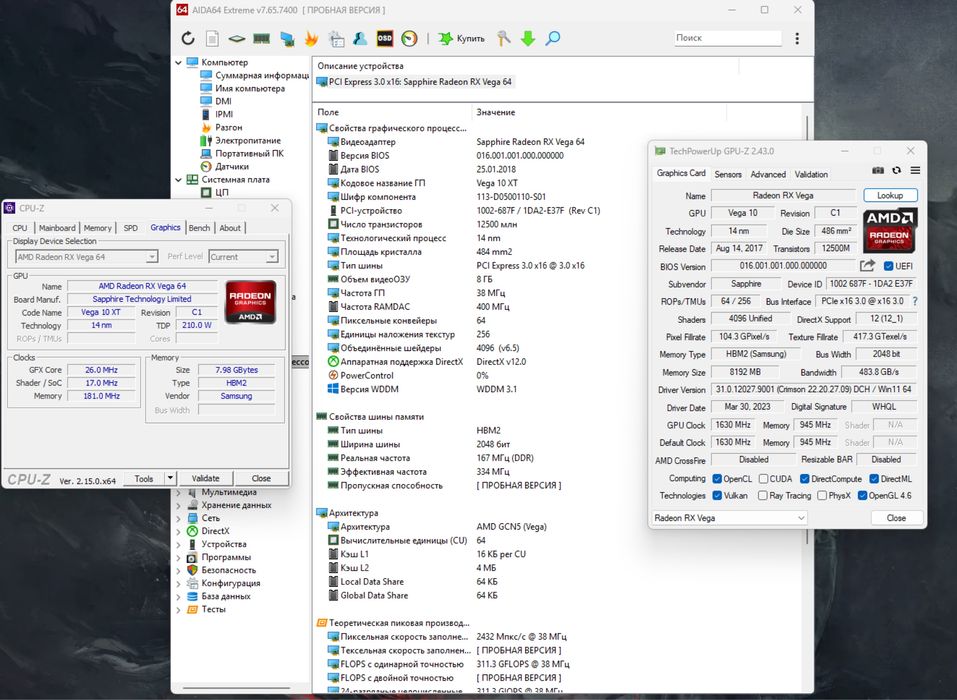
Task: Click the GPU-Z screenshot camera icon
Action: (878, 171)
